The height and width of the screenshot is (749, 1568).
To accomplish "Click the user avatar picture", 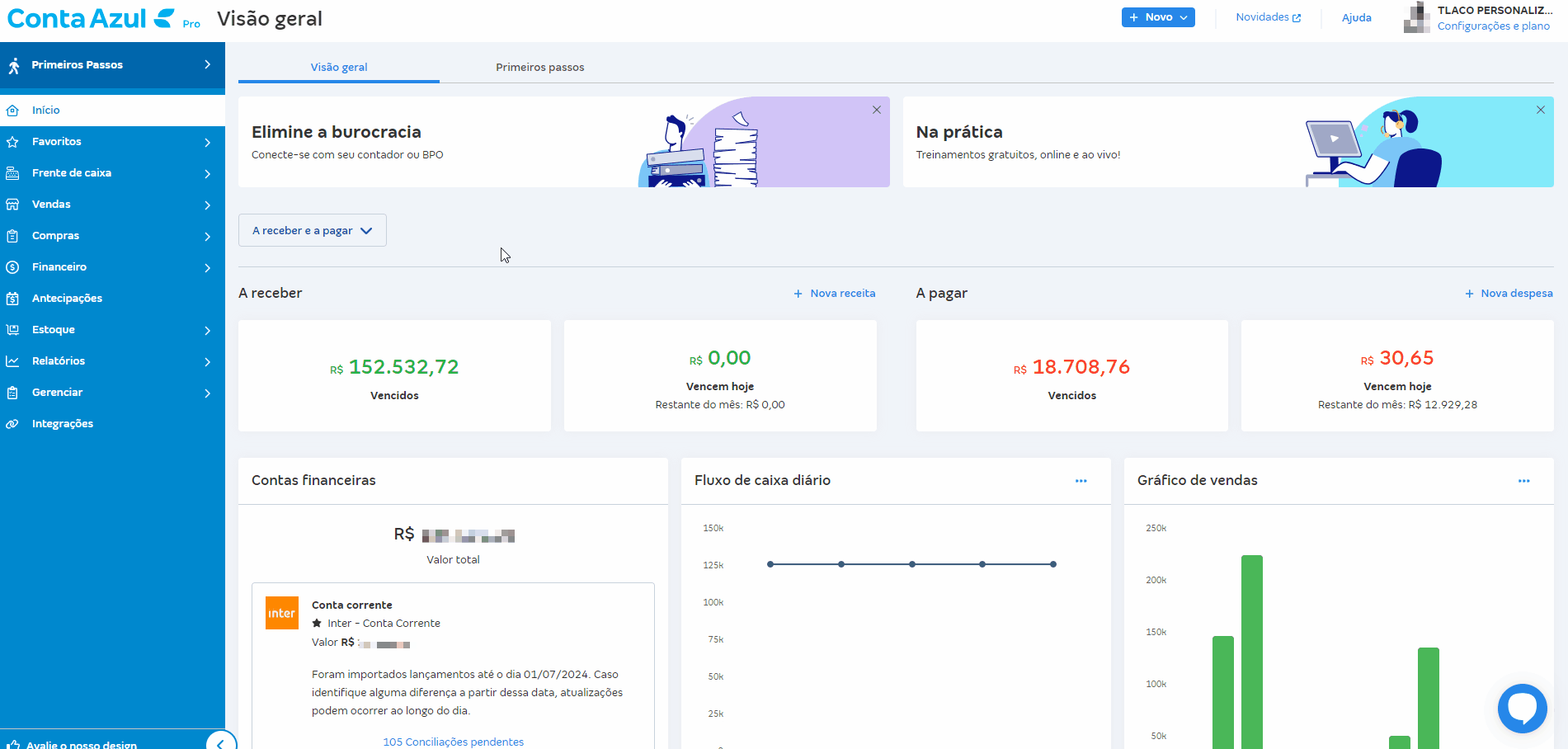I will pos(1417,17).
